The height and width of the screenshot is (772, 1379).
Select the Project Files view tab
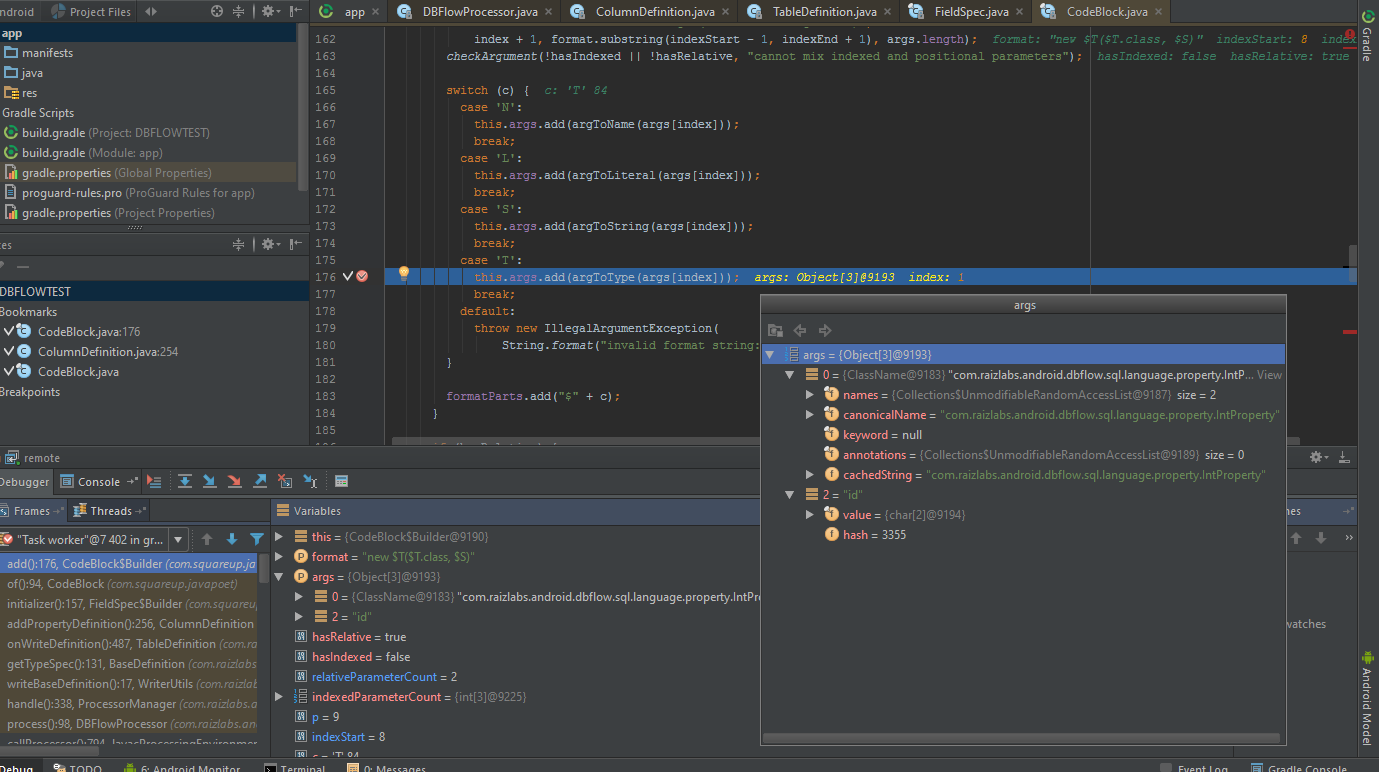pos(90,12)
